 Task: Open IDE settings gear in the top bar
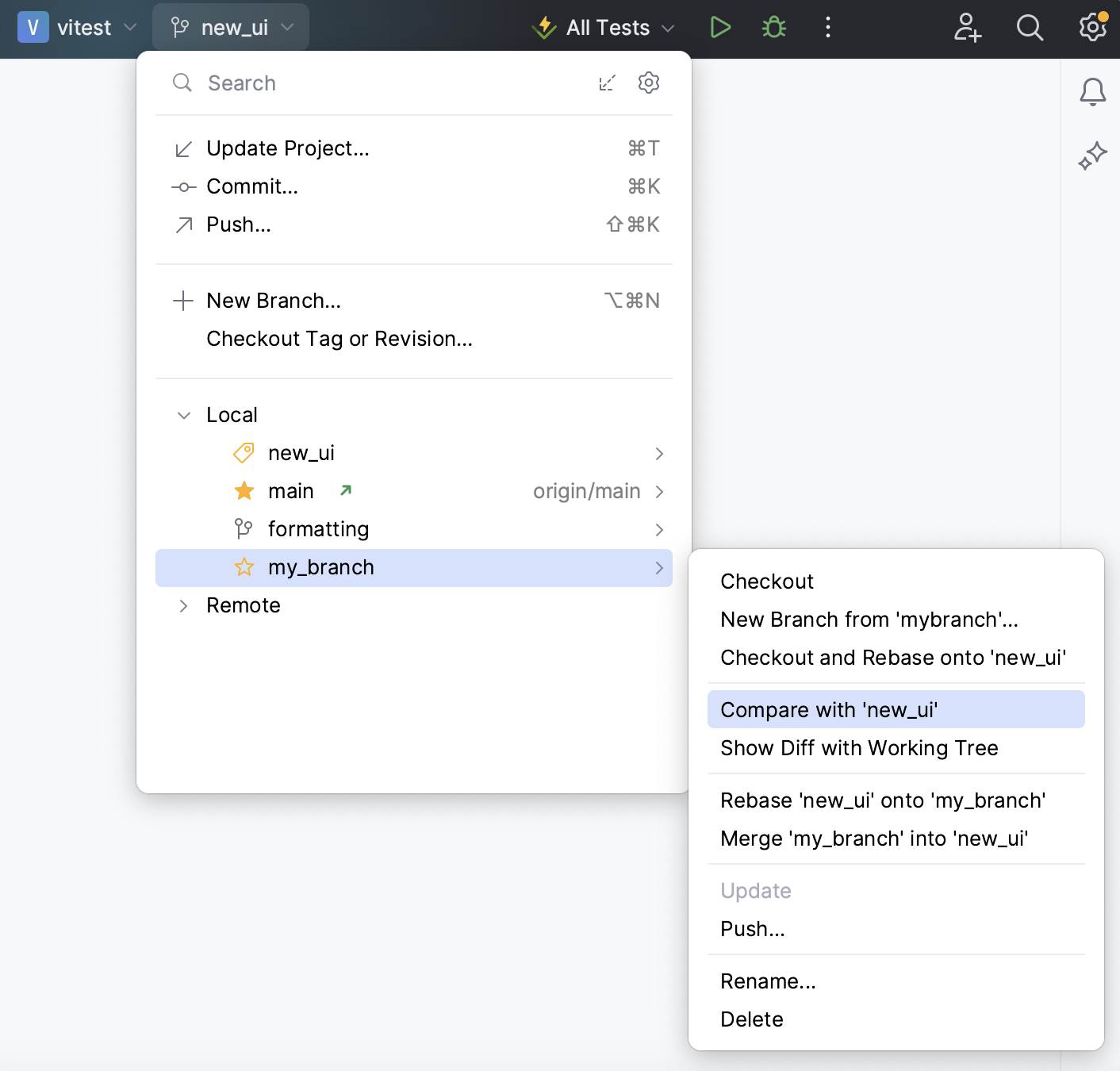pyautogui.click(x=1092, y=28)
